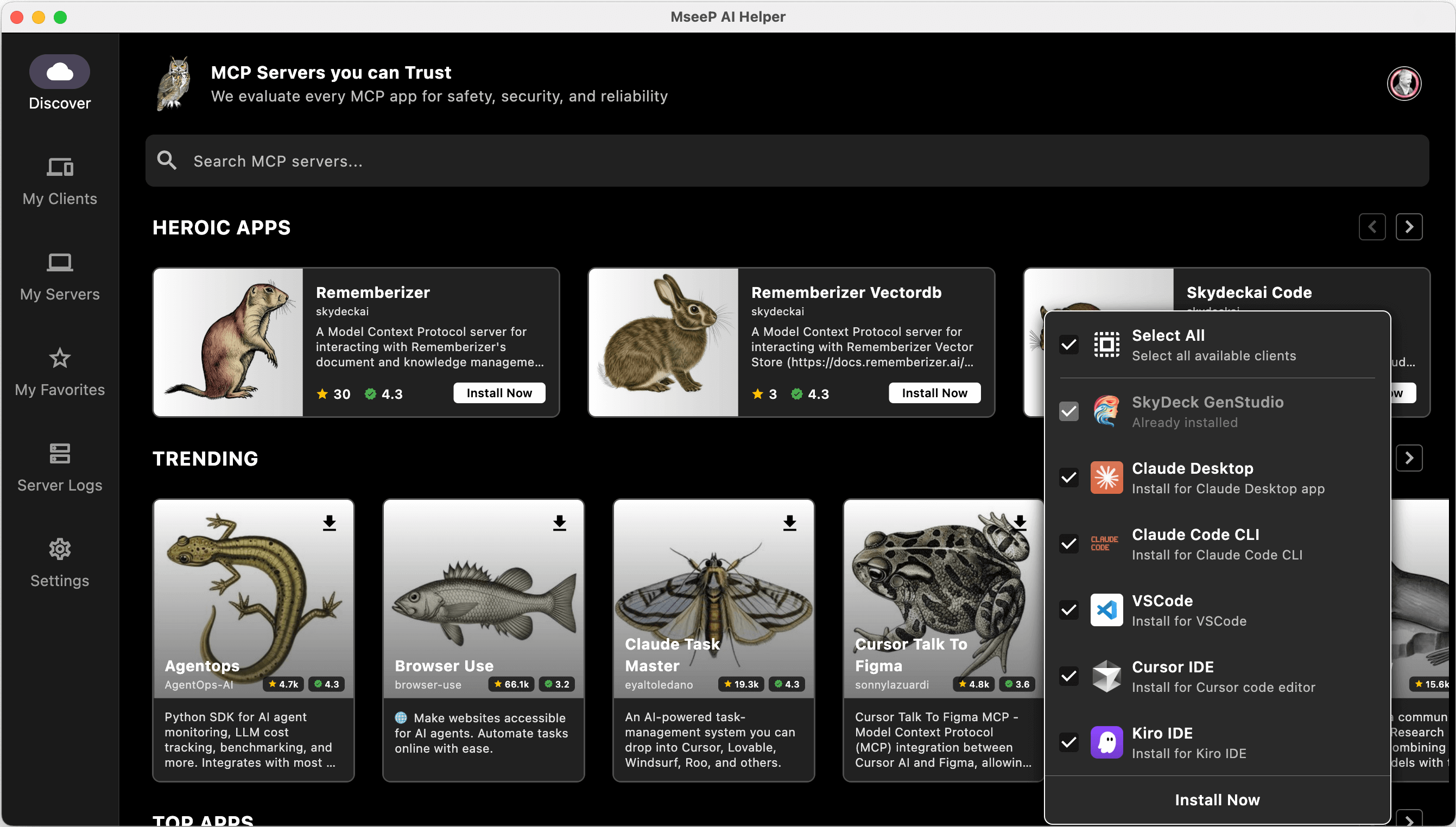Open user profile avatar
The image size is (1456, 827).
tap(1404, 84)
